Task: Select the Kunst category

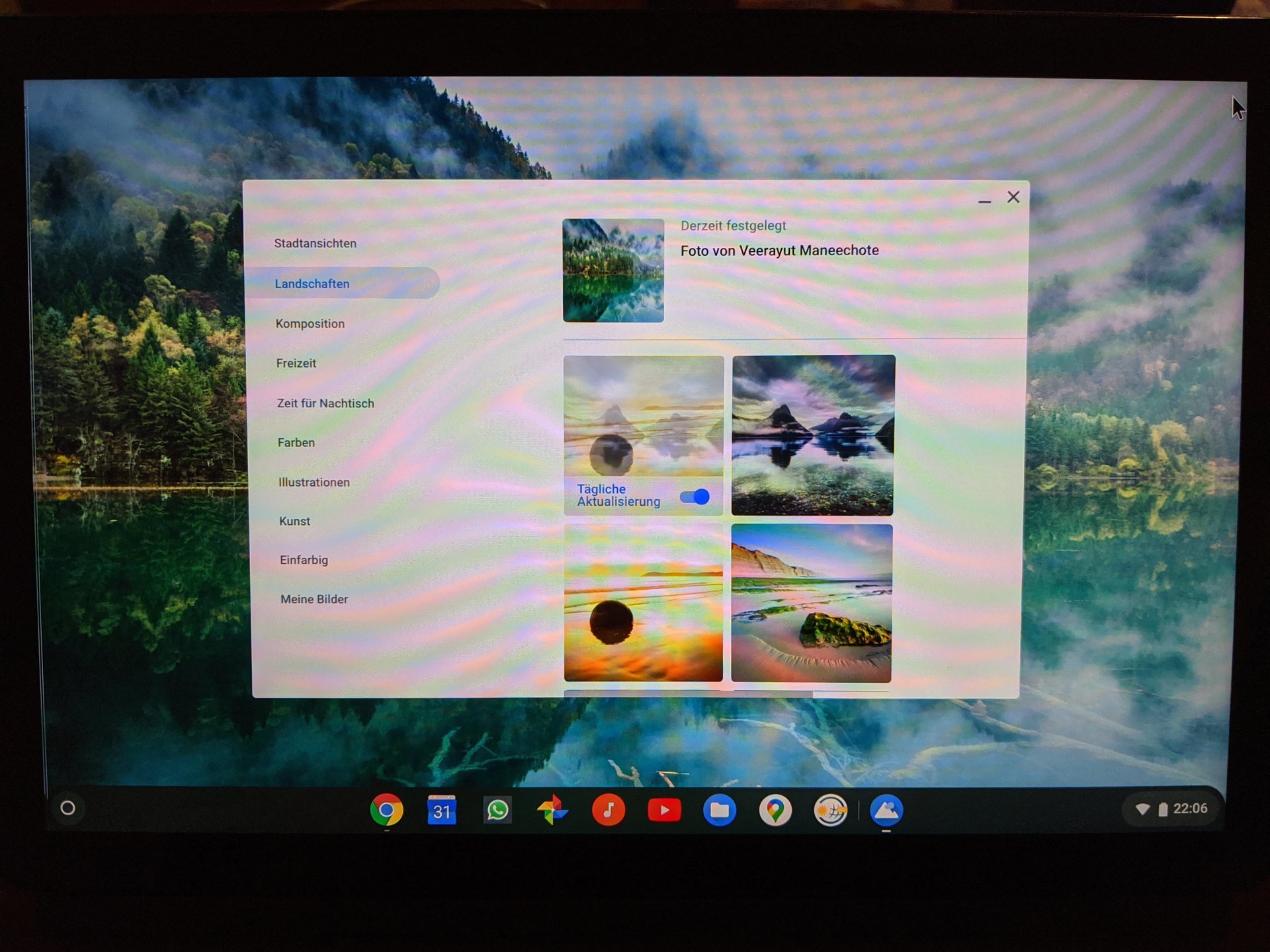Action: point(295,521)
